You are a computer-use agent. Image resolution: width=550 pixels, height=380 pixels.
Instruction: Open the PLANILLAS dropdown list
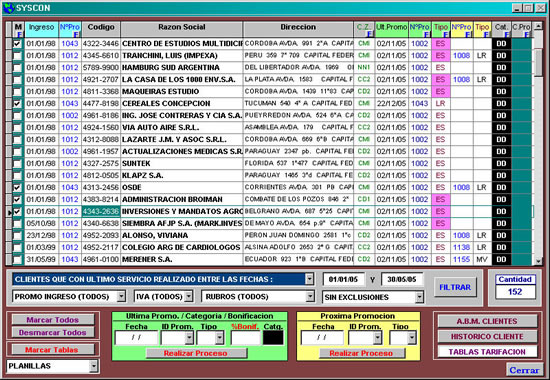coord(94,366)
